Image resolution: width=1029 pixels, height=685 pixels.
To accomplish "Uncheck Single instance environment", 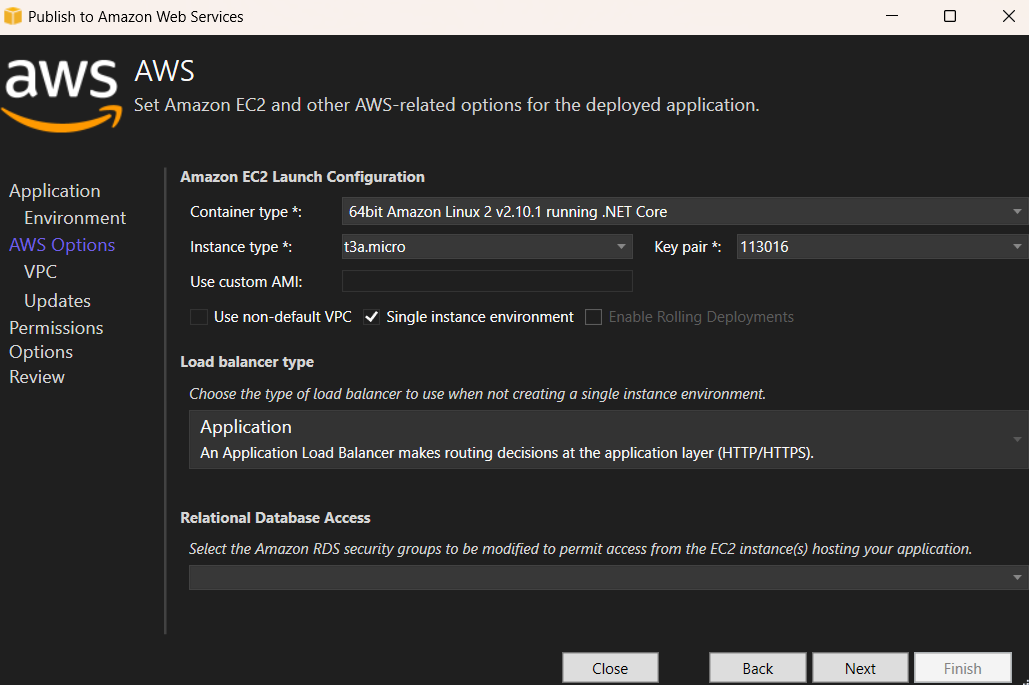I will click(x=371, y=317).
